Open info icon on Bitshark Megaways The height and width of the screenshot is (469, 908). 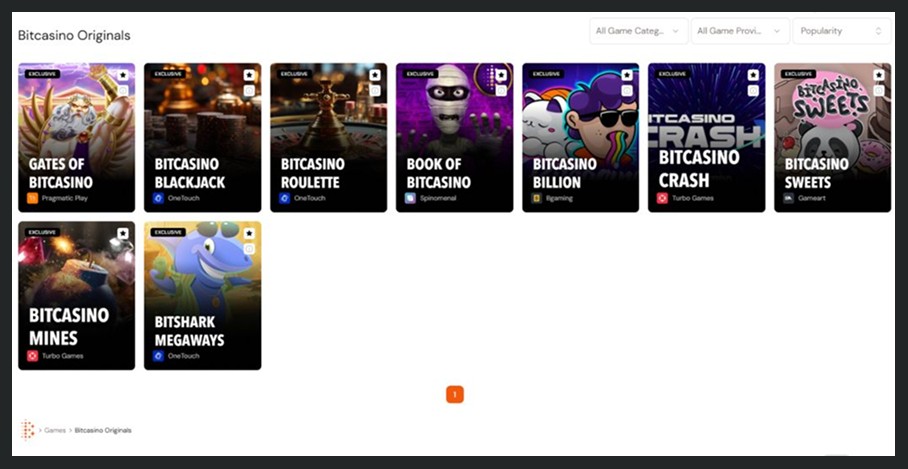[x=249, y=249]
